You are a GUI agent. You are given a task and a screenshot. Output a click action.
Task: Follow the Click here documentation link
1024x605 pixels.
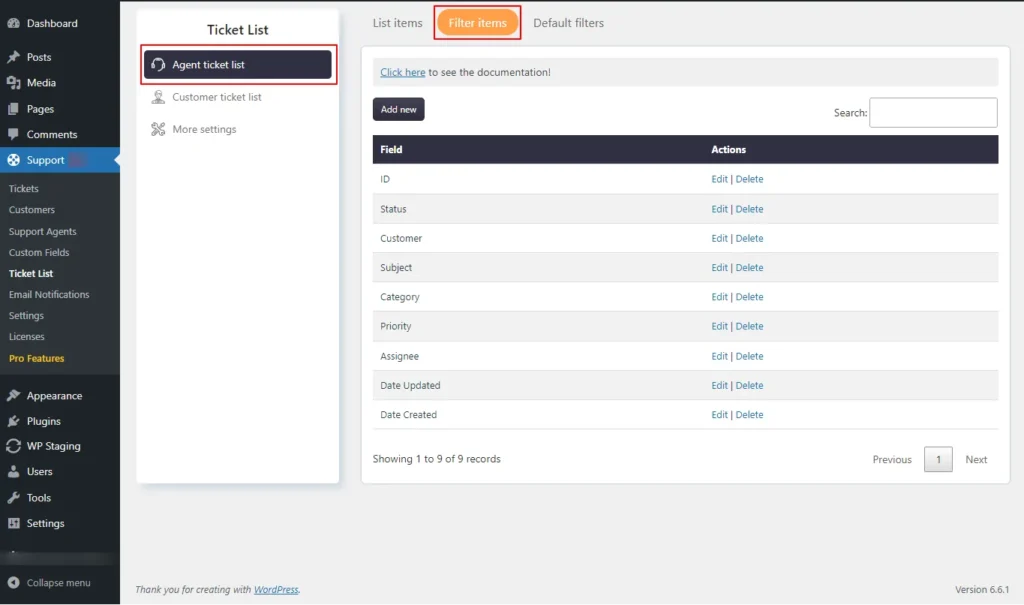[x=402, y=71]
